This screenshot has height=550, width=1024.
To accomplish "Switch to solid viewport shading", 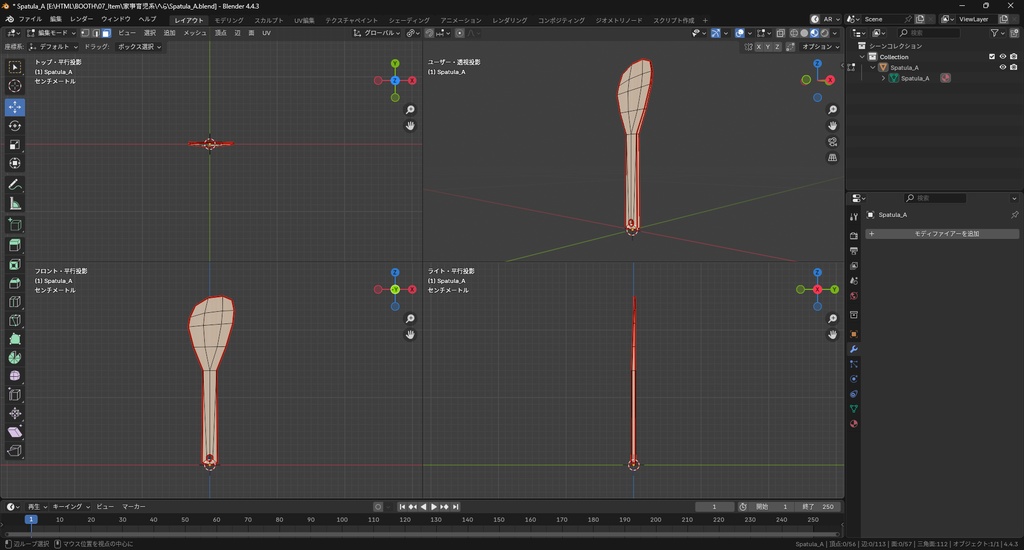I will pos(805,33).
